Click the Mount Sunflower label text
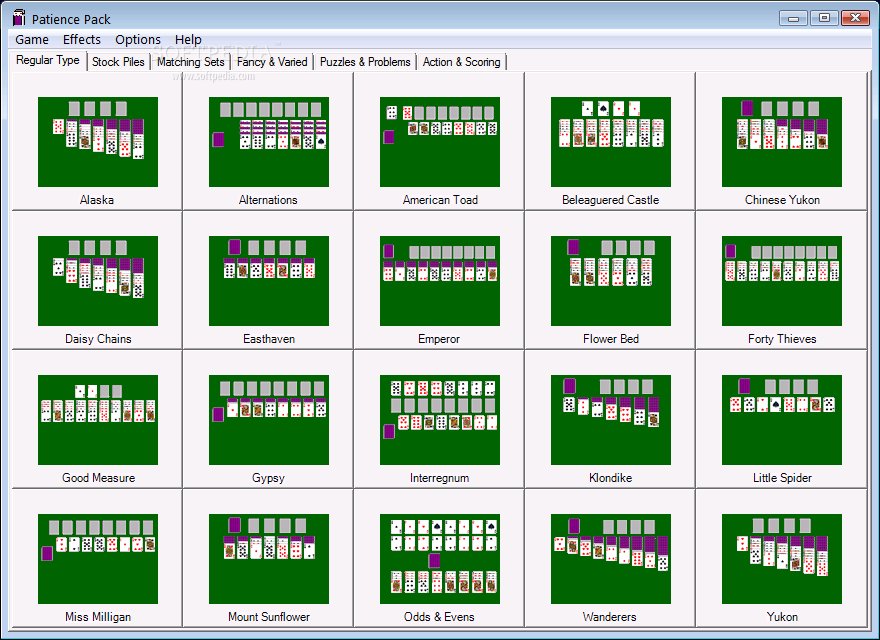880x640 pixels. (269, 616)
